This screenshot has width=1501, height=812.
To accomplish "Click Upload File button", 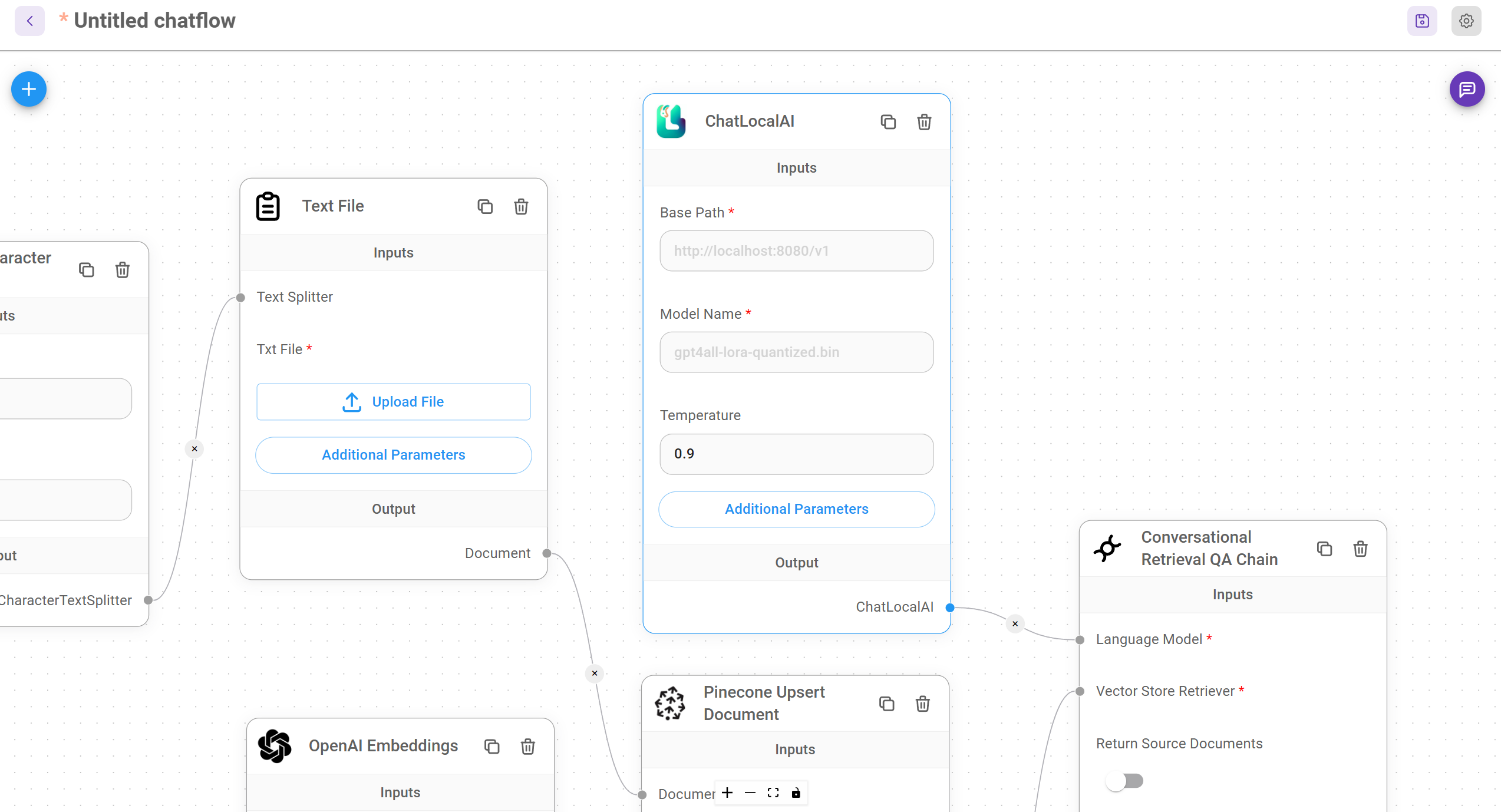I will pyautogui.click(x=393, y=402).
